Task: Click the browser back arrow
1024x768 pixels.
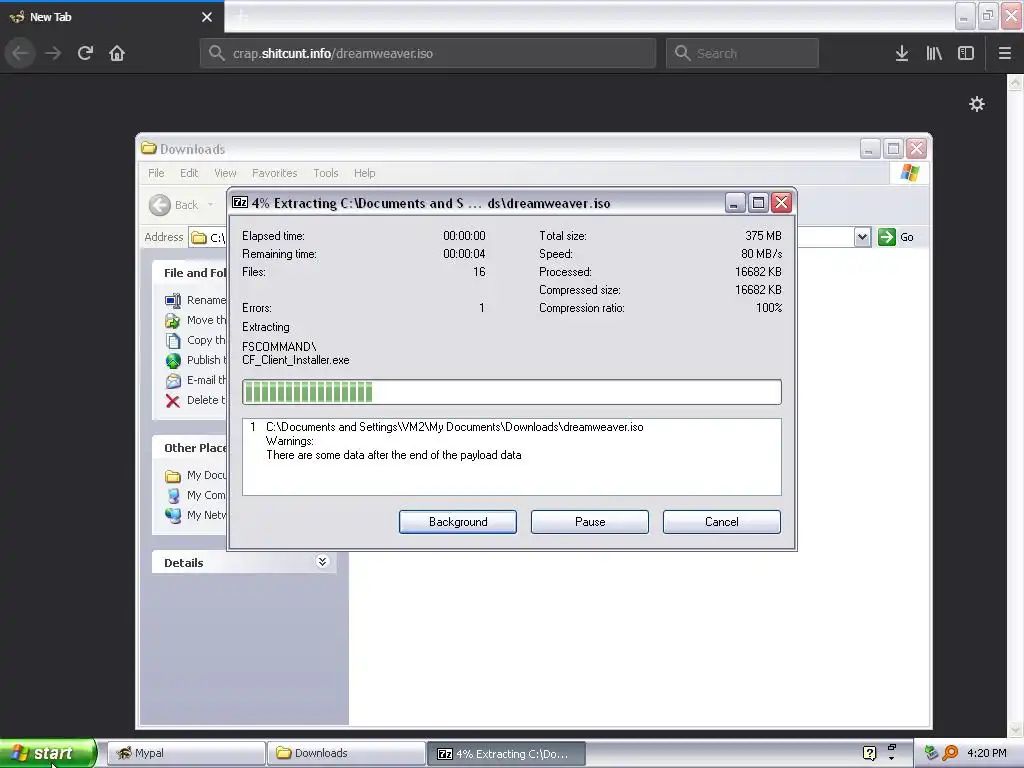Action: (x=20, y=53)
